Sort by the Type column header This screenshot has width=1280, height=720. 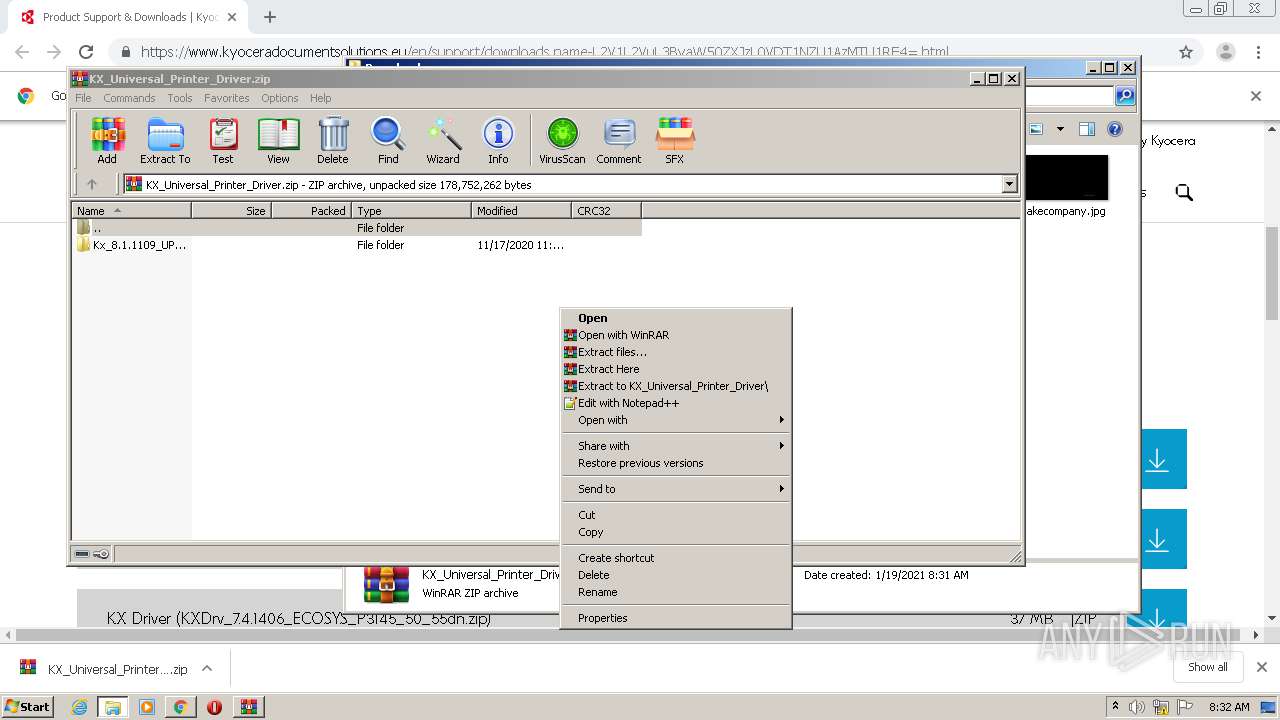411,210
